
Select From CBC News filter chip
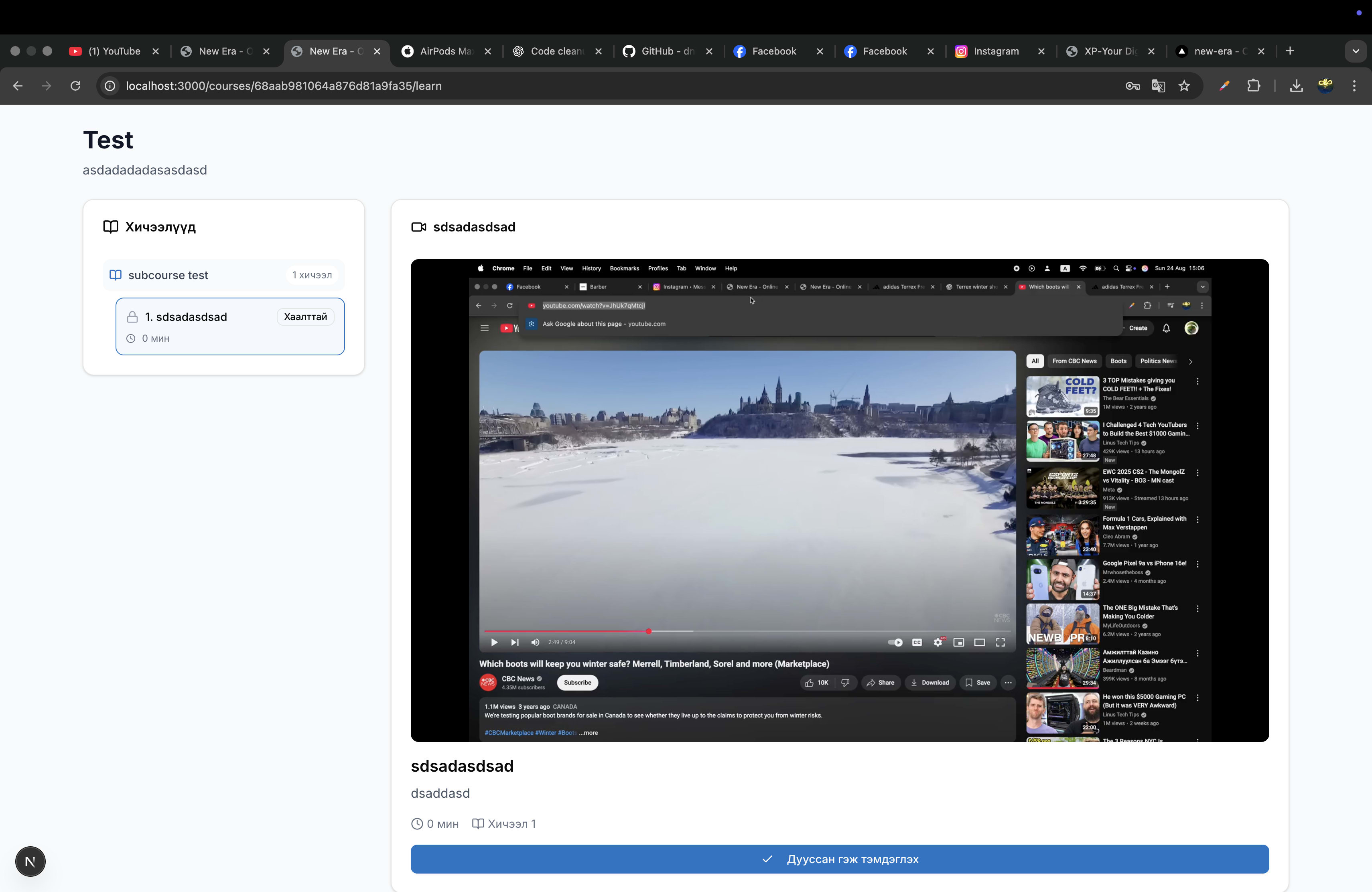(1074, 361)
